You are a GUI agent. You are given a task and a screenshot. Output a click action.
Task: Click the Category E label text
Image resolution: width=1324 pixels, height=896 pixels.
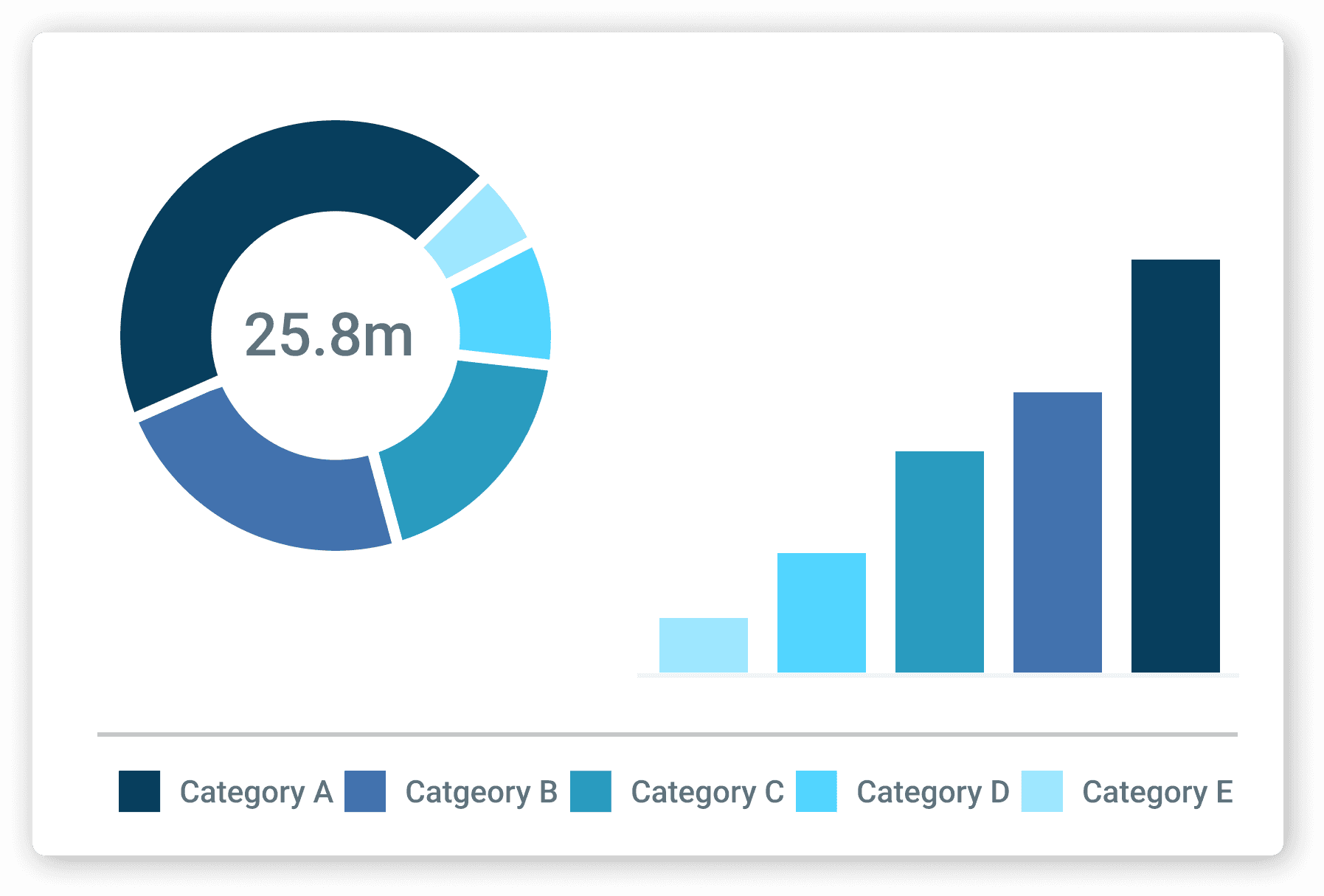(x=1157, y=792)
